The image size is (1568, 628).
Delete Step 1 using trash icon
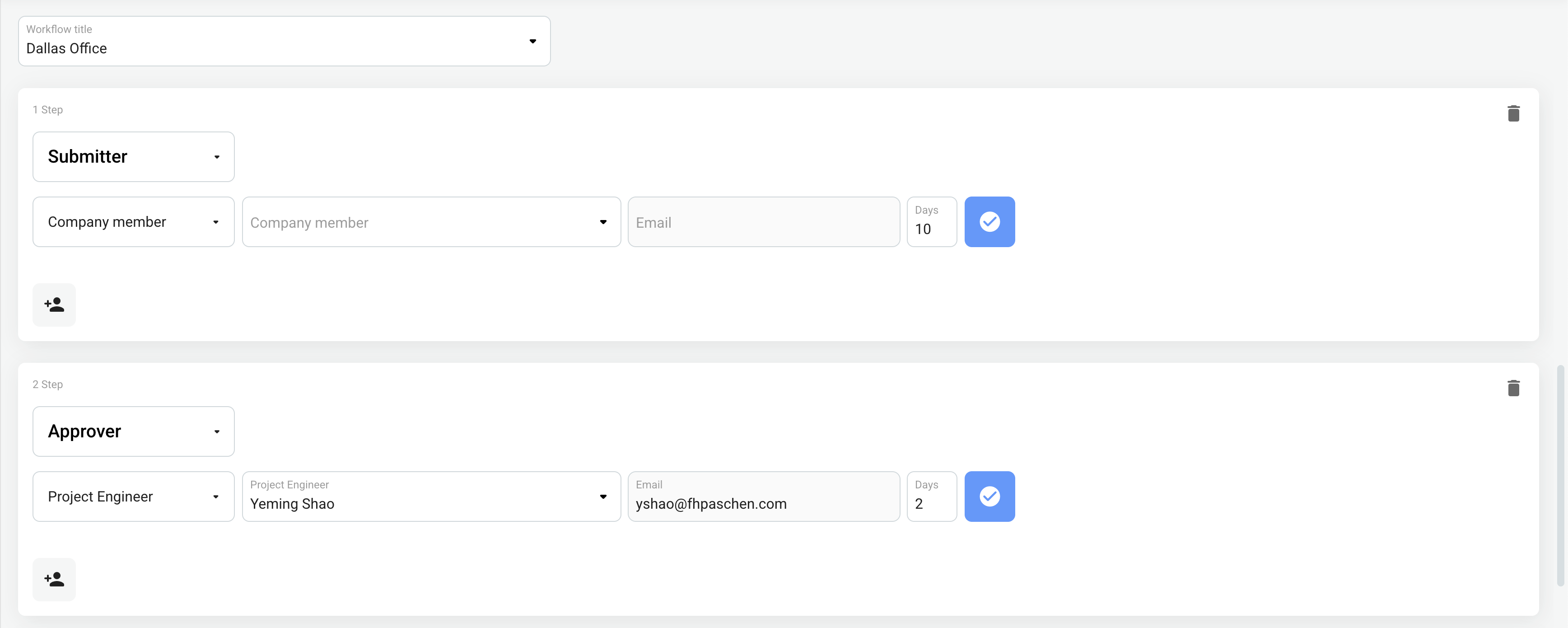[1513, 113]
